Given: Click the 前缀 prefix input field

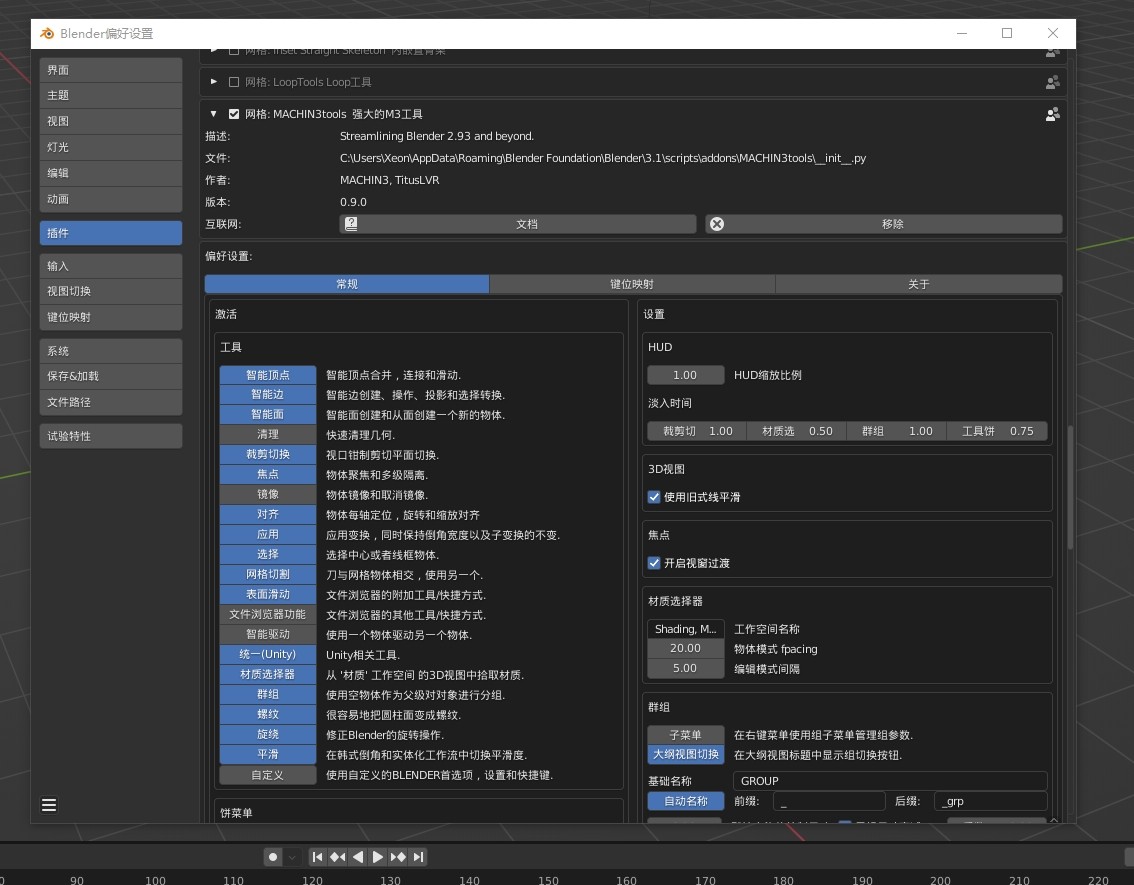Looking at the screenshot, I should click(829, 801).
